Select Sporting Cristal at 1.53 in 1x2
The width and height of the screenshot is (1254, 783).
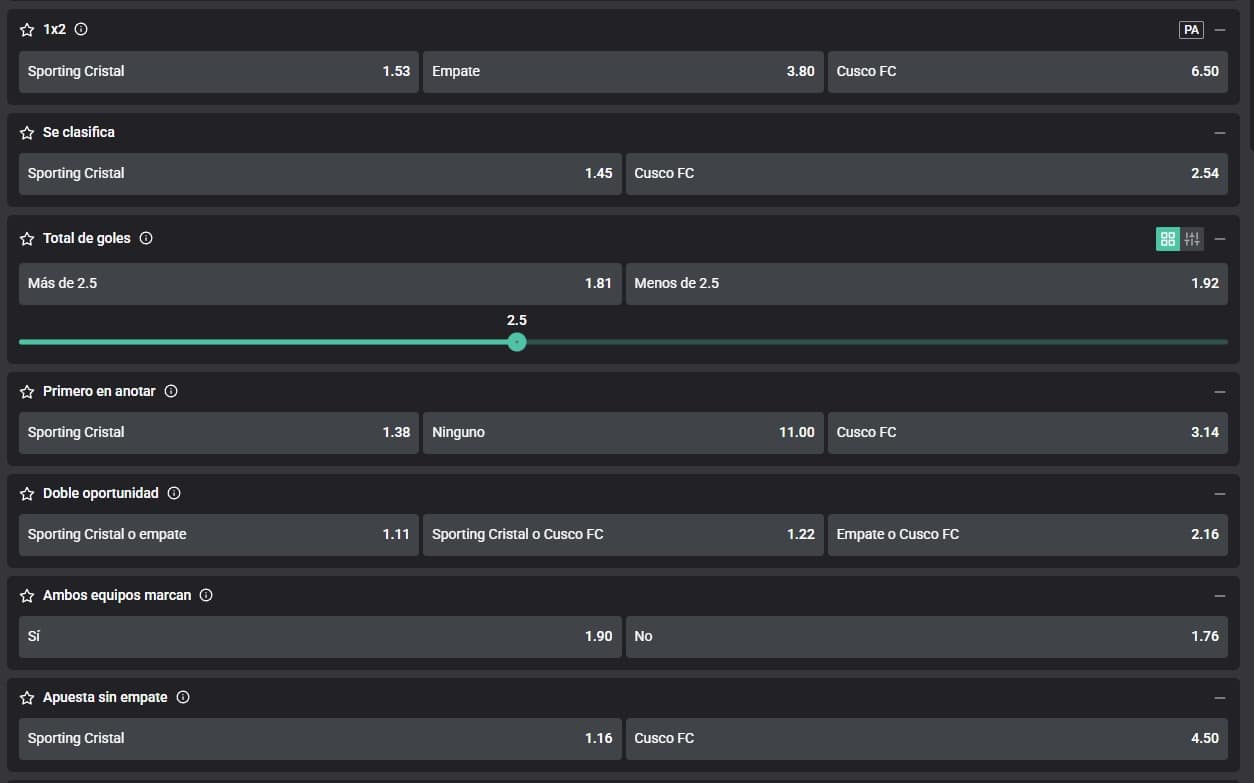click(218, 72)
